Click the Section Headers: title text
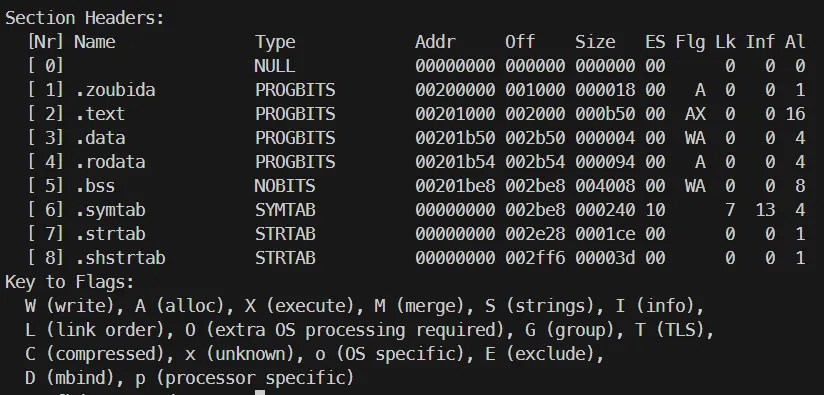 click(x=85, y=18)
